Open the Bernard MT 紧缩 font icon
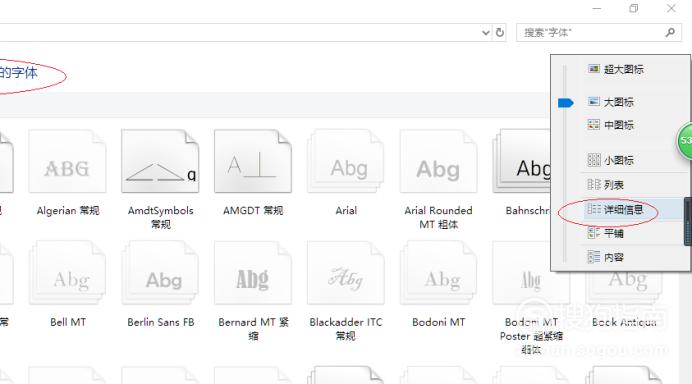This screenshot has height=384, width=692. point(253,273)
